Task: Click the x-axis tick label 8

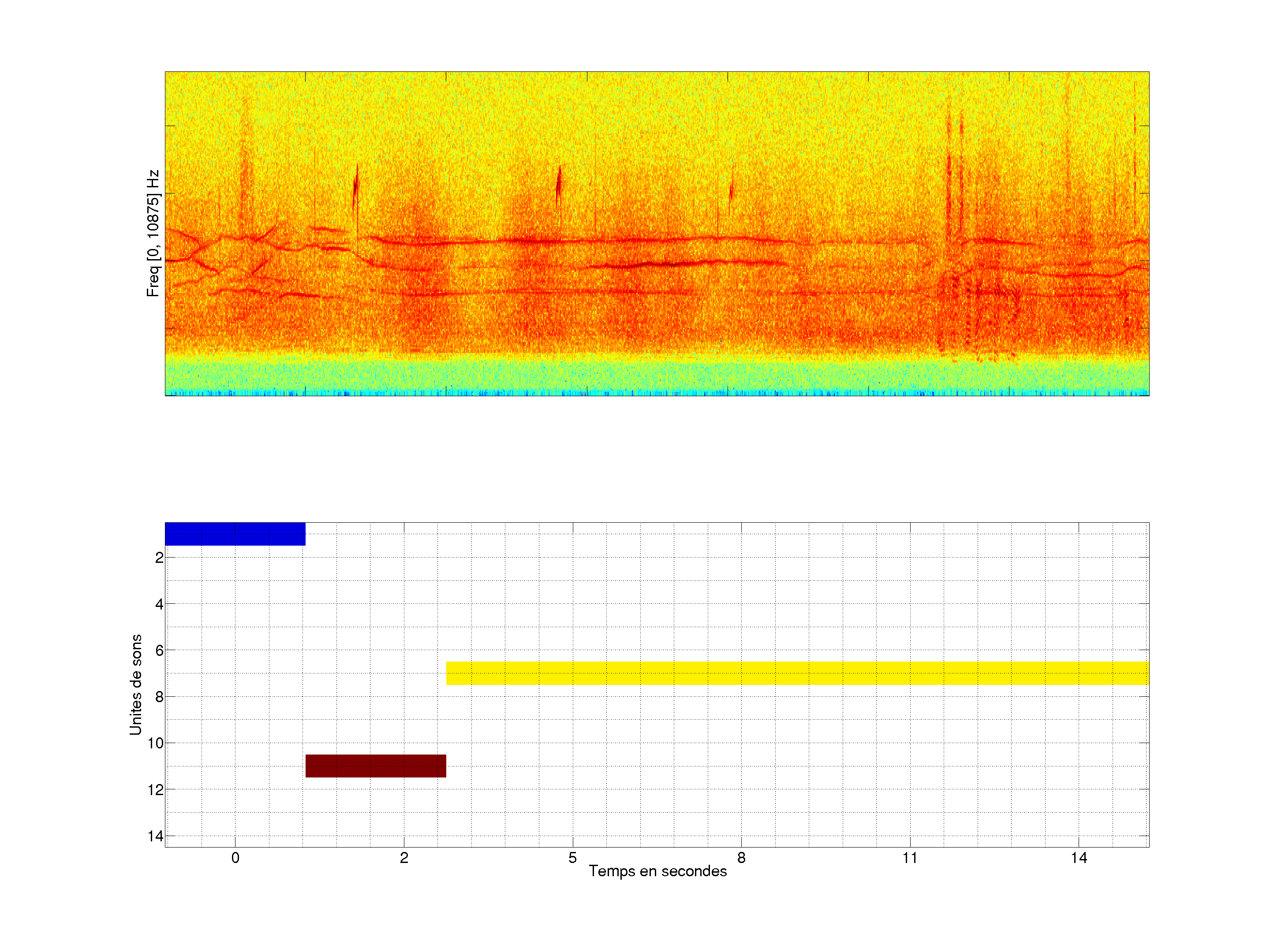Action: [741, 859]
